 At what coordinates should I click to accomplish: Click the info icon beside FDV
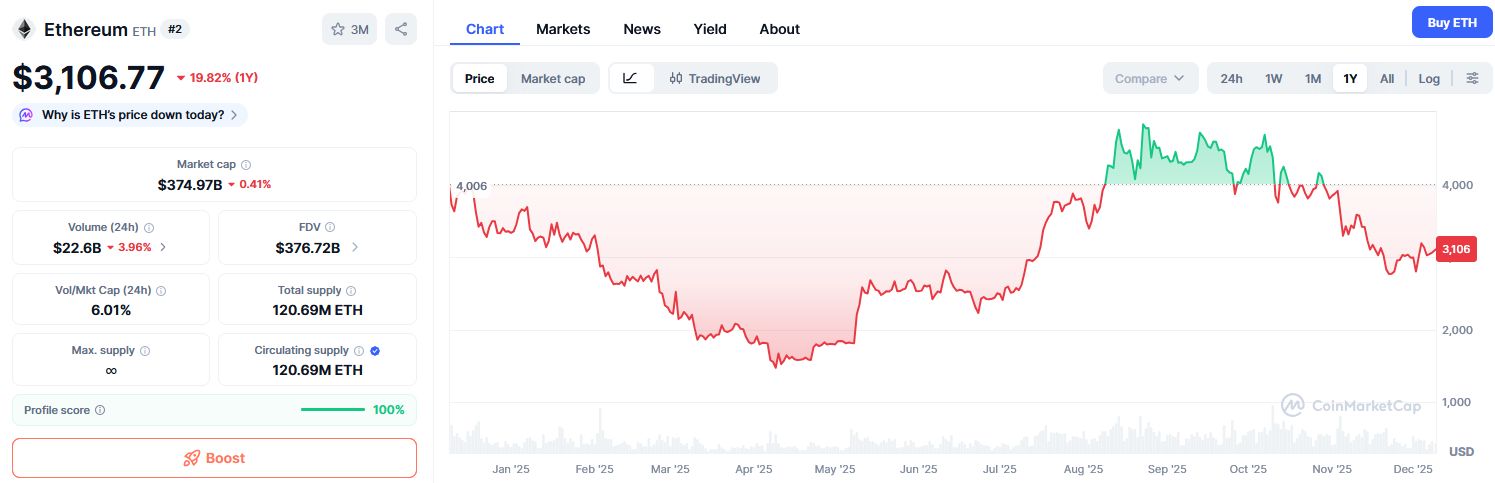click(330, 227)
